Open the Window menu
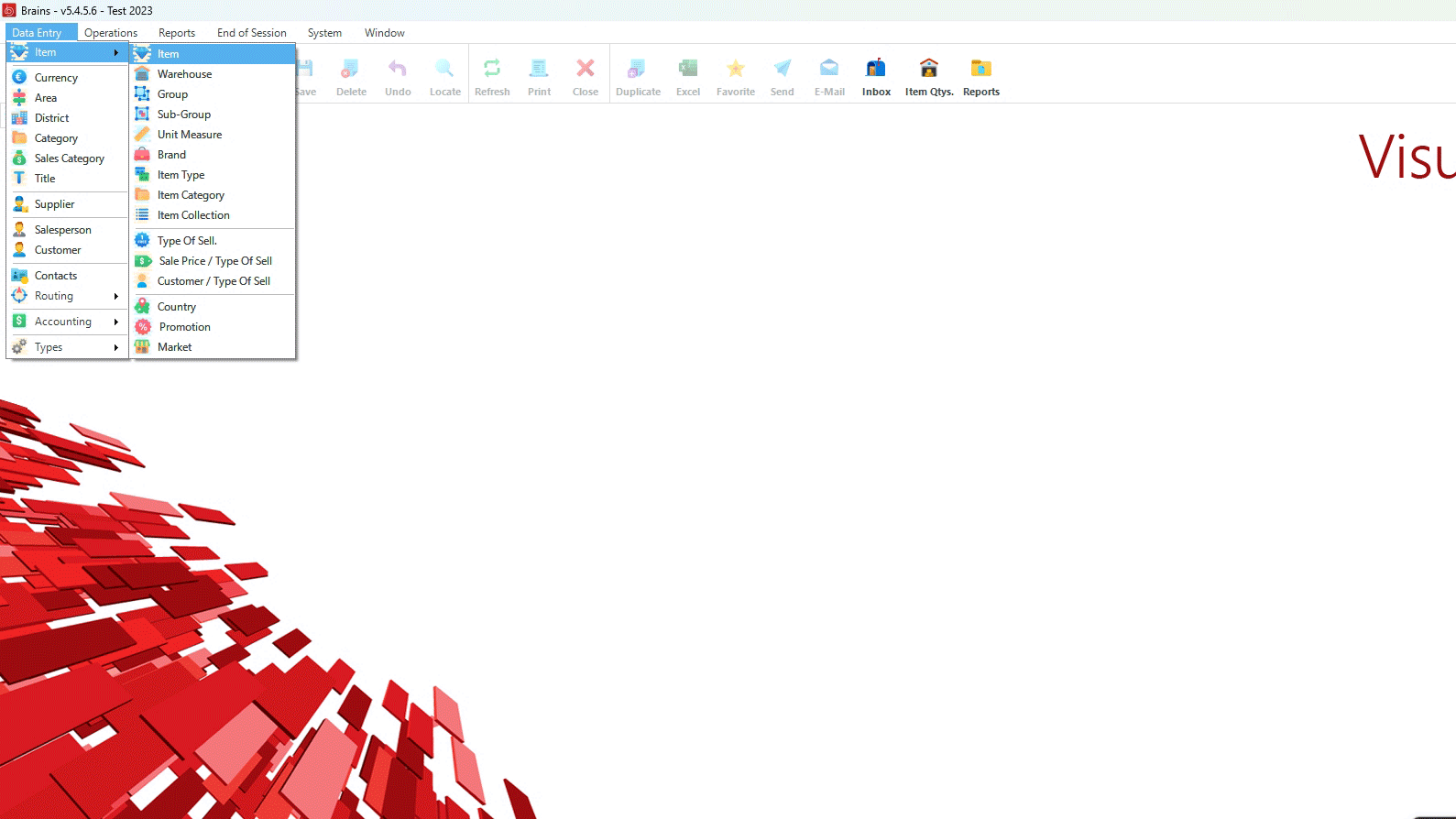 coord(385,33)
